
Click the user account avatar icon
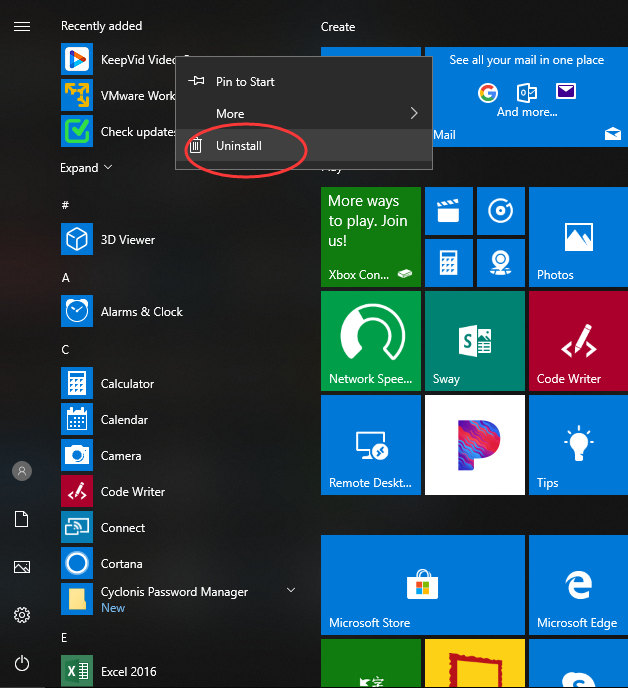point(22,471)
